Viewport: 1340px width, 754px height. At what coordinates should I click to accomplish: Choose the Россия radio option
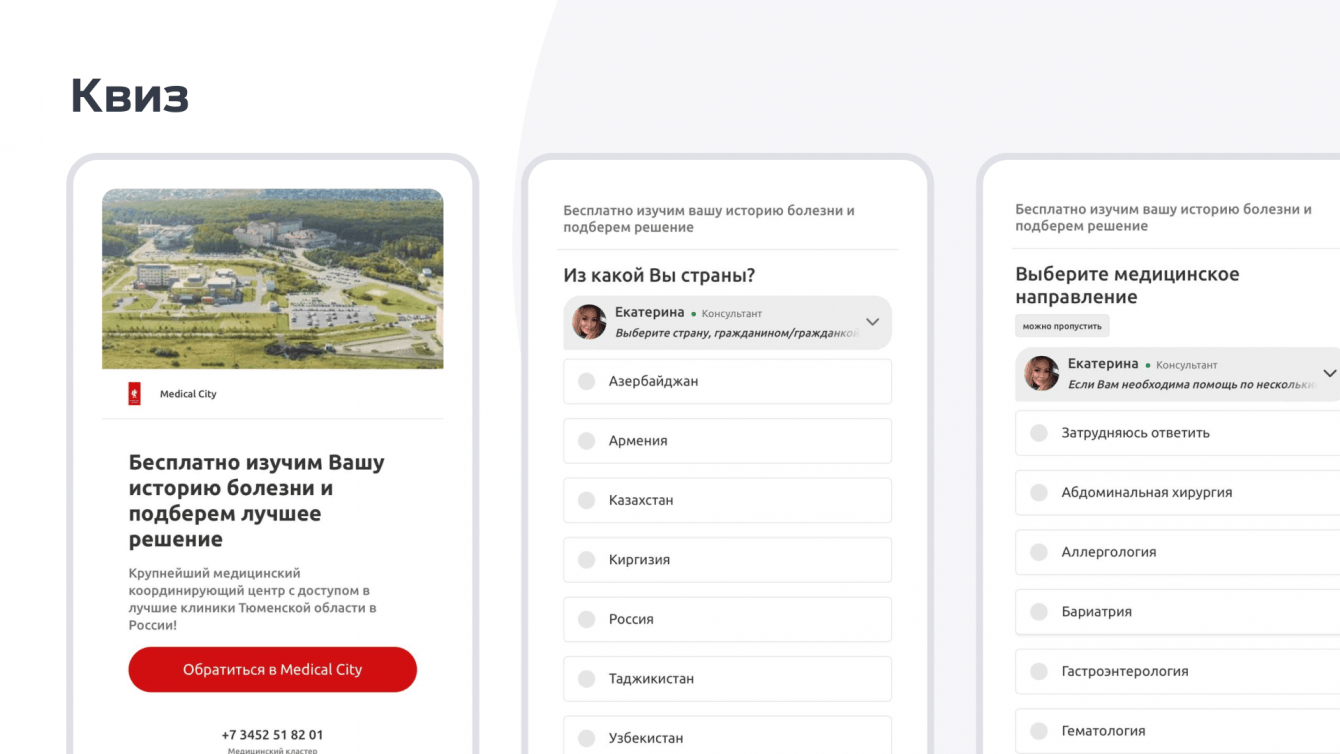727,619
